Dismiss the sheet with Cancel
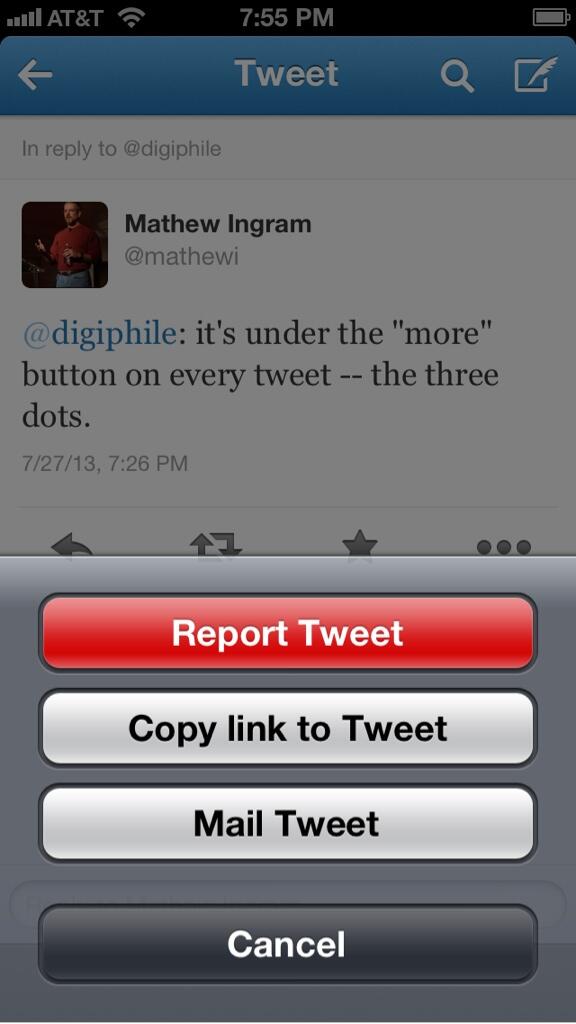The image size is (576, 1024). [x=287, y=944]
